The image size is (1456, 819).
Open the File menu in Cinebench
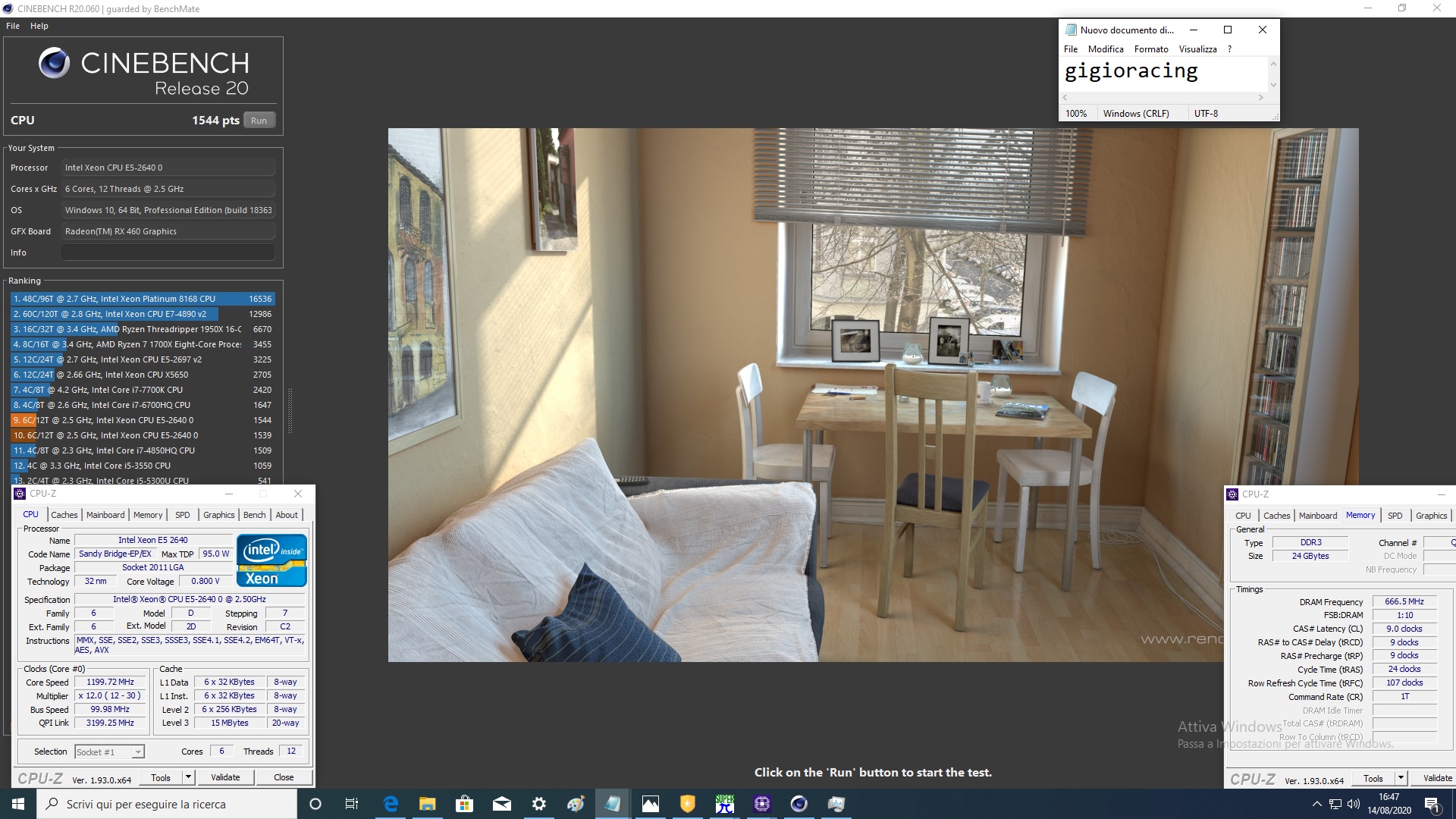click(13, 26)
